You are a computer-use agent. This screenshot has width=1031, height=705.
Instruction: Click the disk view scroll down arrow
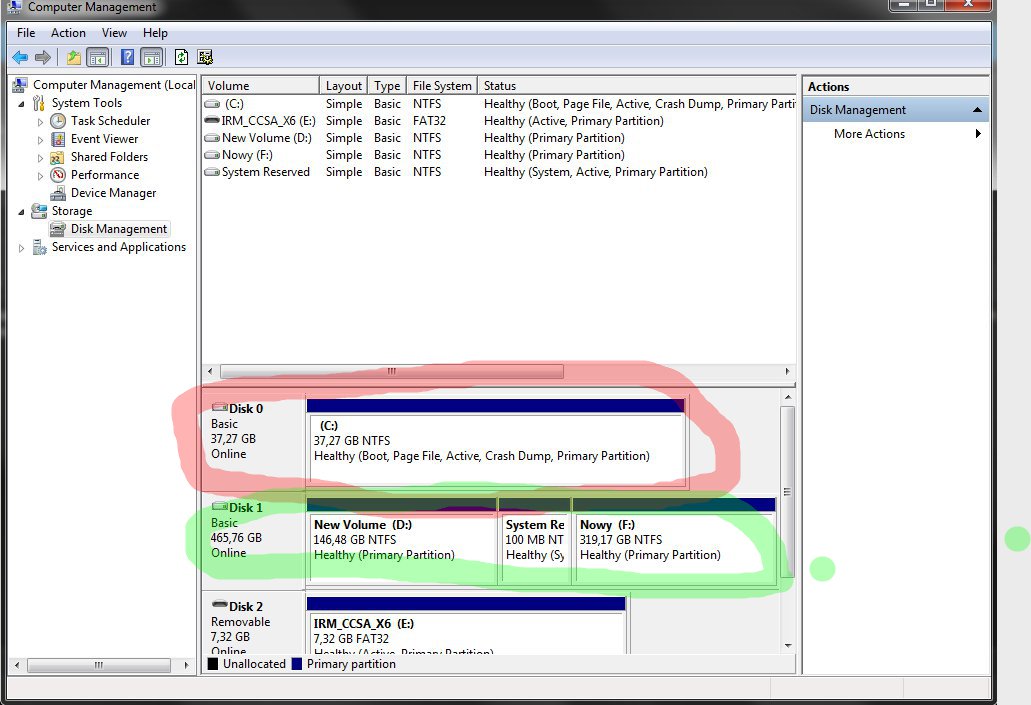tap(788, 646)
